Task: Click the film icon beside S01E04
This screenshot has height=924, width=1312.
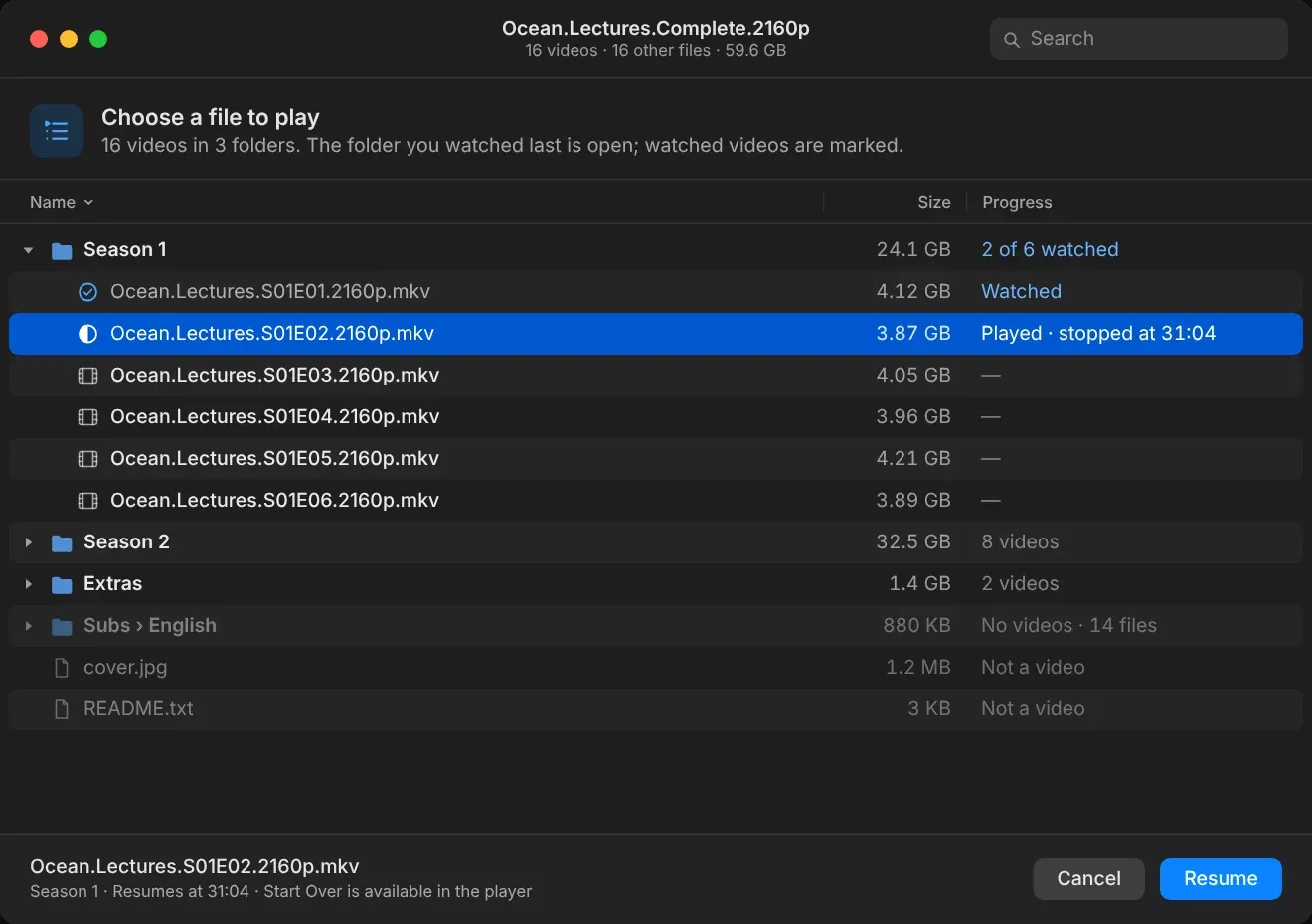Action: pyautogui.click(x=87, y=417)
